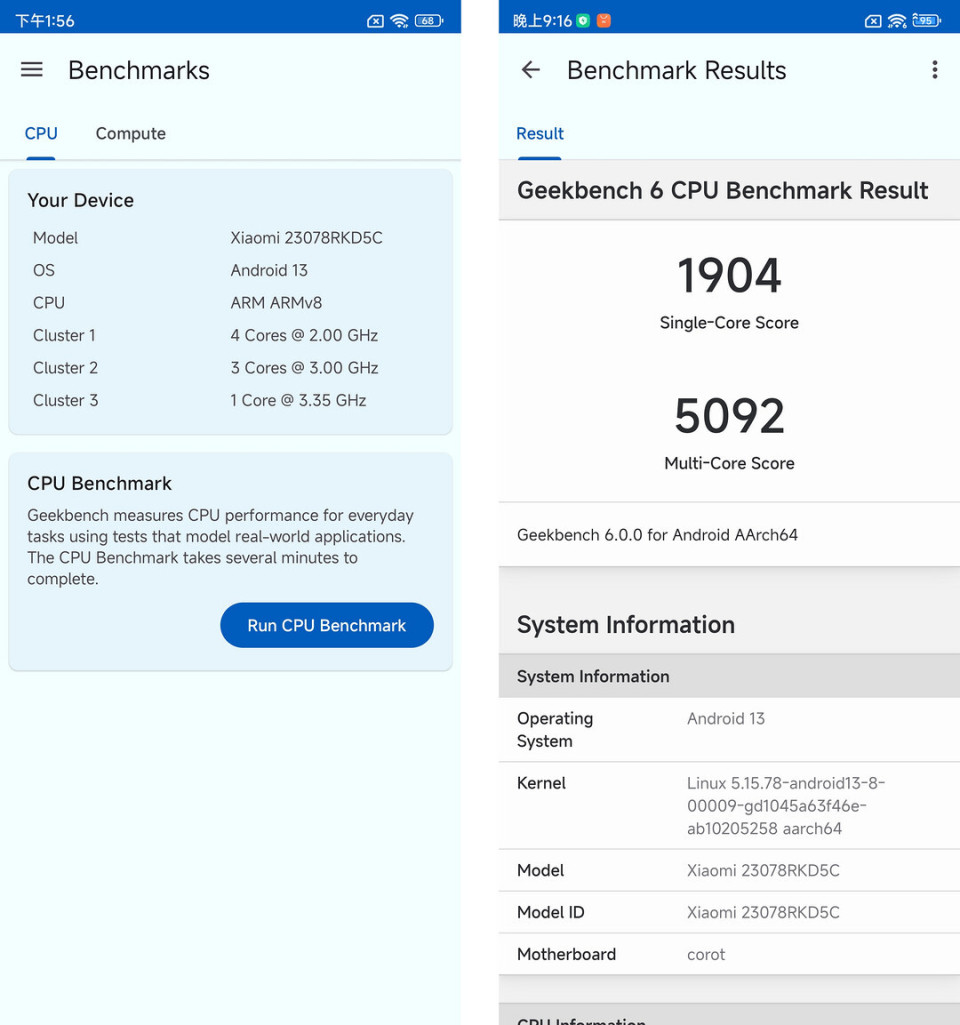Tap the battery indicator showing 68
Image resolution: width=960 pixels, height=1025 pixels.
point(428,19)
